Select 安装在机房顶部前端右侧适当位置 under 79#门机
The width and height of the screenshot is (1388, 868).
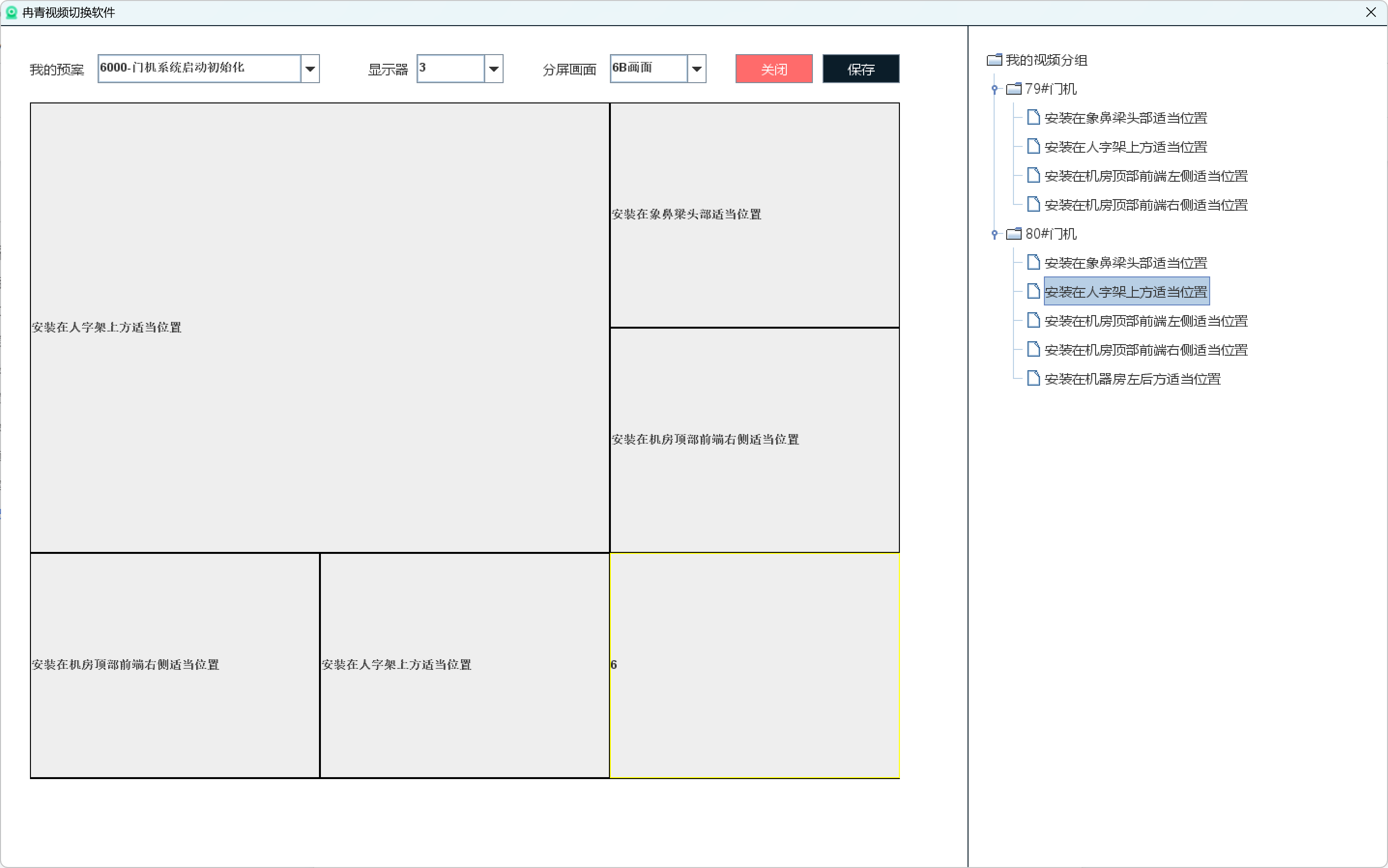click(x=1145, y=205)
